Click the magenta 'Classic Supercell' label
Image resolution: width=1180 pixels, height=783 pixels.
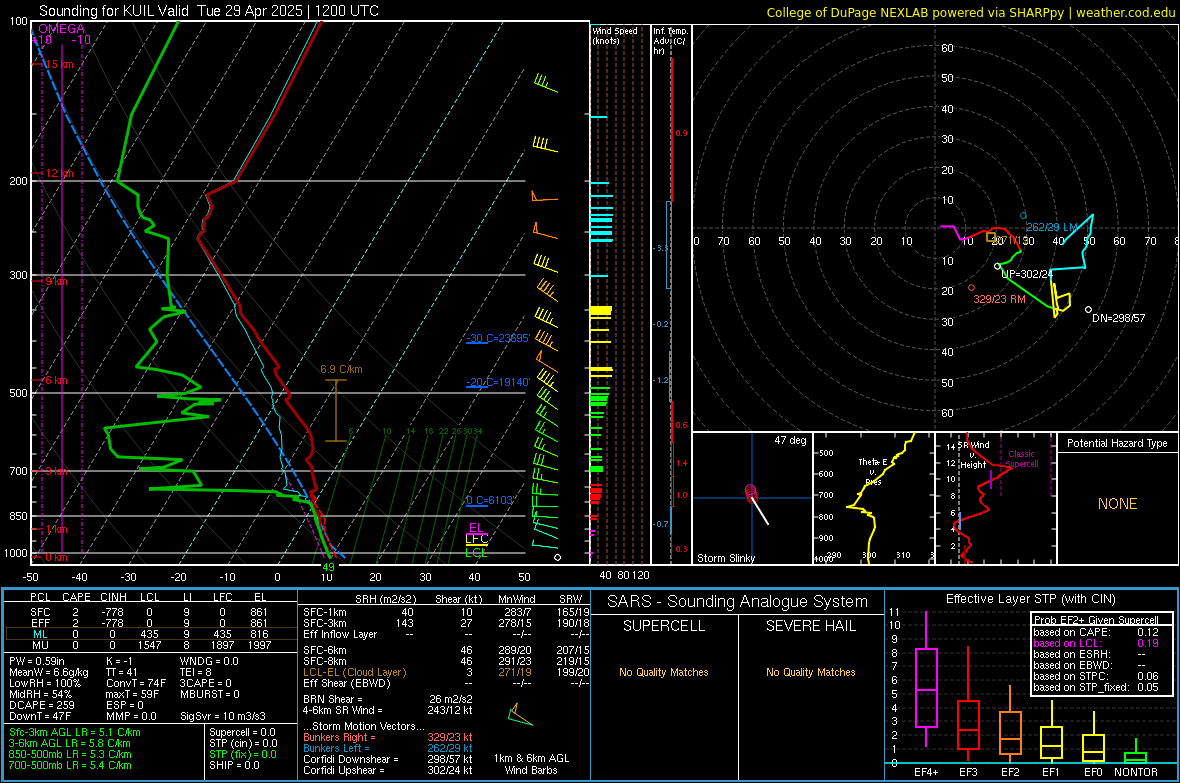1022,459
